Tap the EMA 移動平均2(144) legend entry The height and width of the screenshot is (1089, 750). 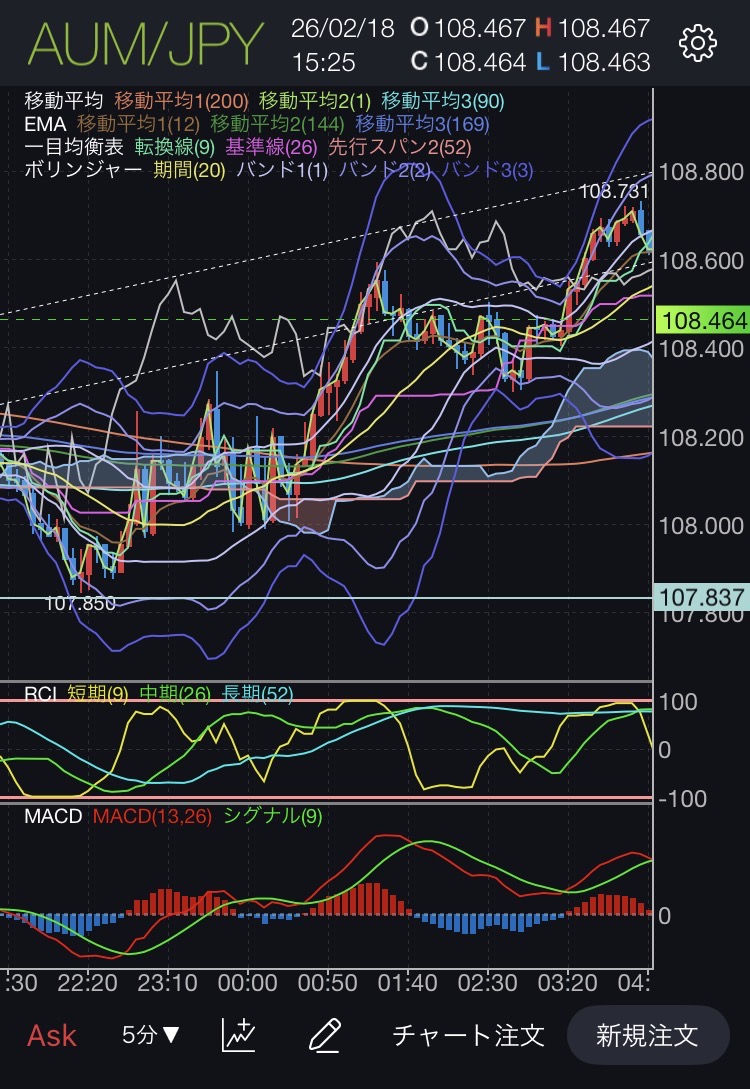pos(277,124)
